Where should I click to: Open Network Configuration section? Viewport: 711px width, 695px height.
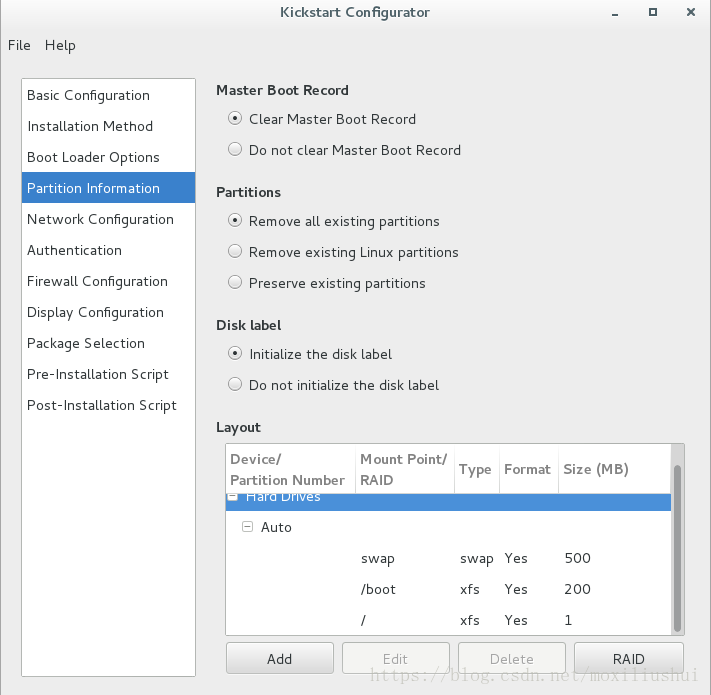tap(108, 219)
